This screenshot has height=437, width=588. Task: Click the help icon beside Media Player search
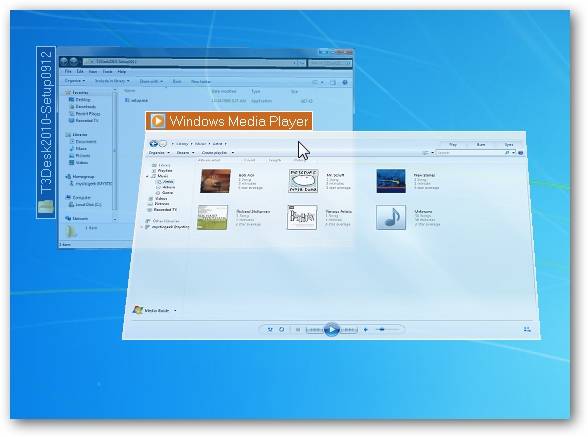[520, 153]
